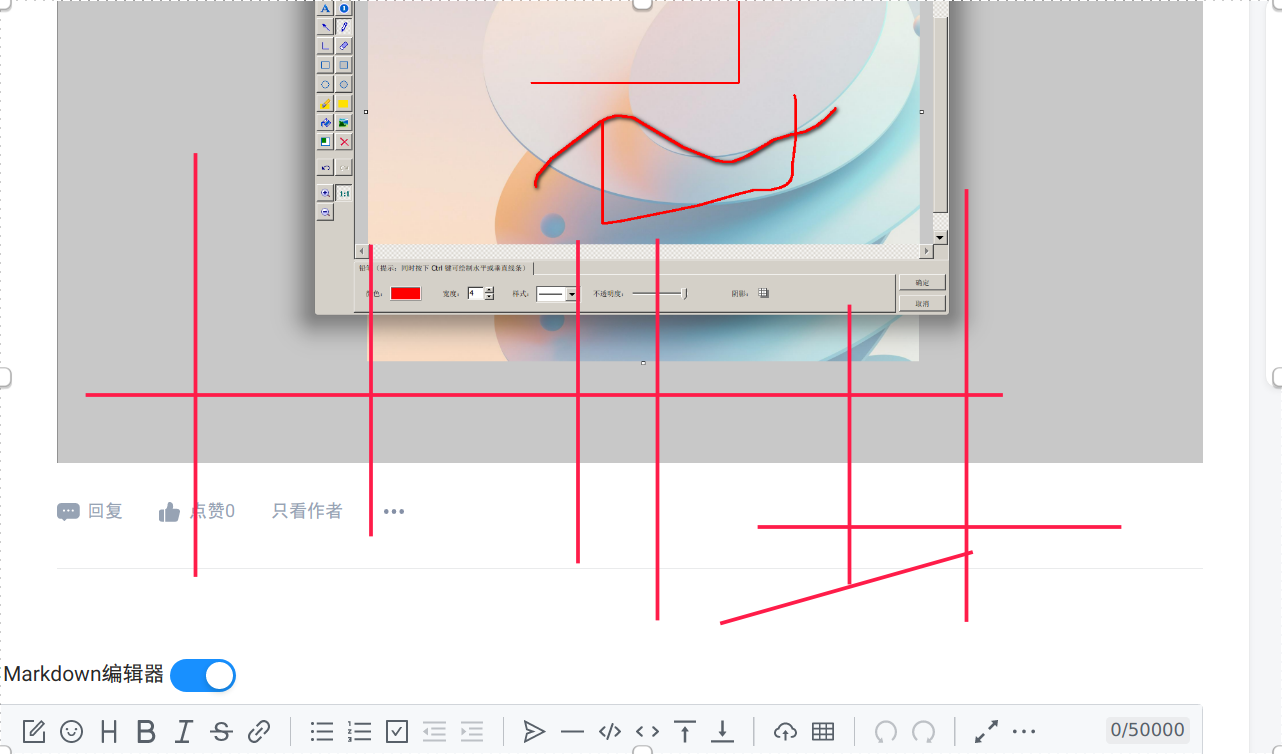The width and height of the screenshot is (1282, 754).
Task: Open the more options ellipsis in the editor toolbar
Action: coord(1024,732)
